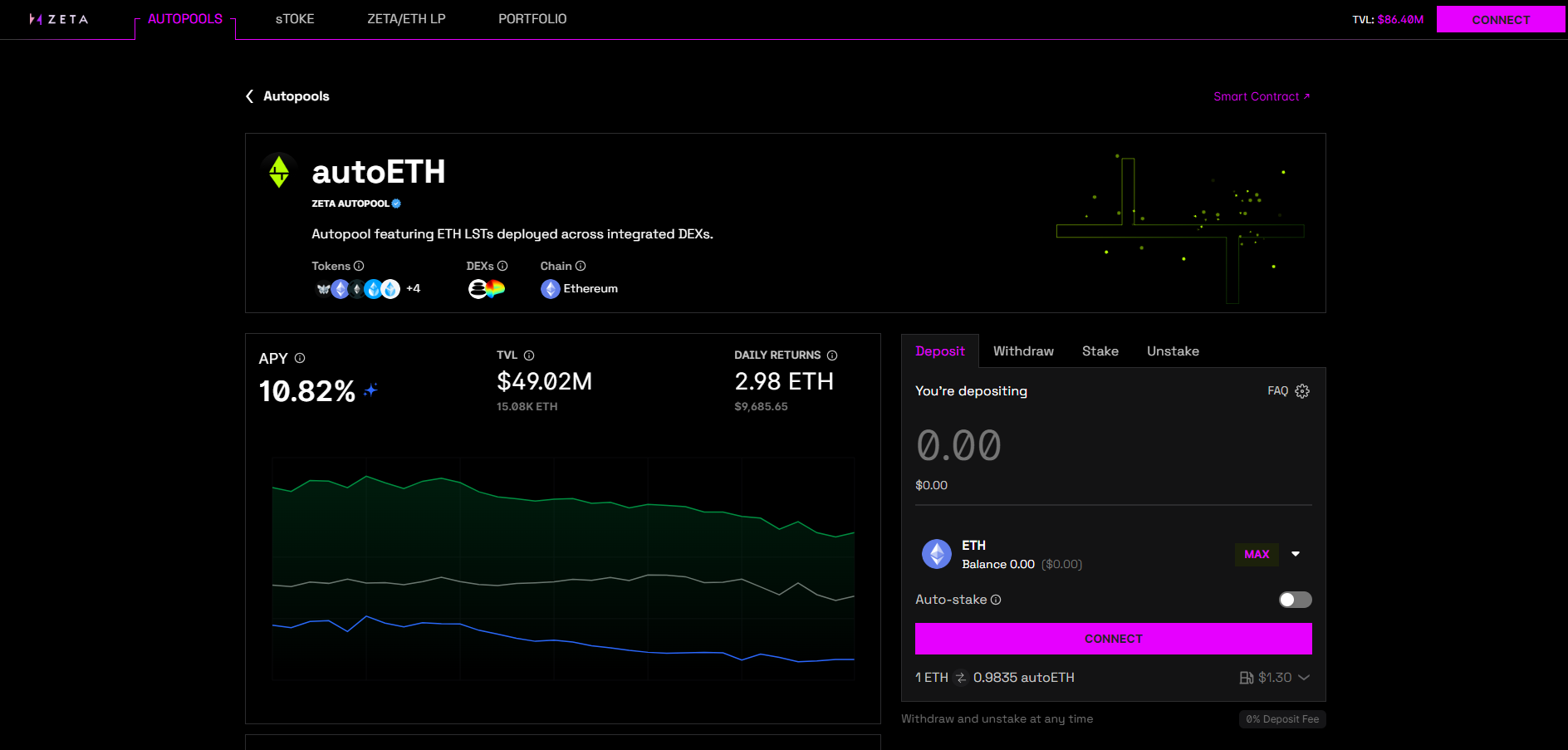Click the wide CONNECT button in deposit panel
1568x750 pixels.
point(1114,639)
